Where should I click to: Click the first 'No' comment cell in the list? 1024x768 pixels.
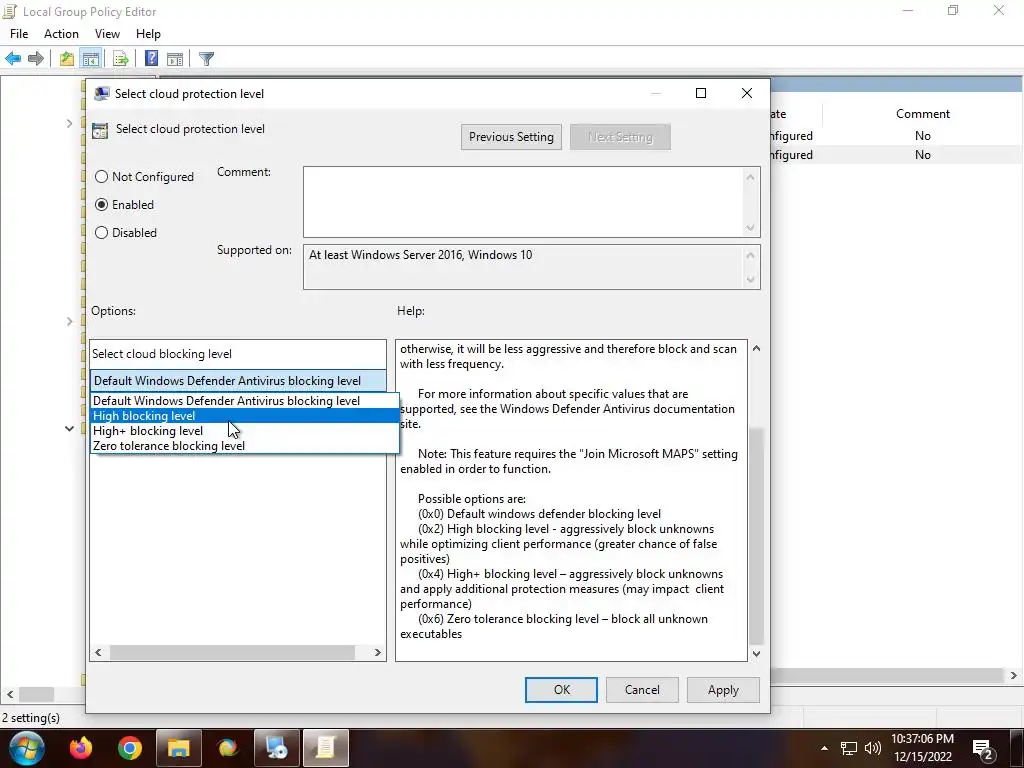(922, 136)
